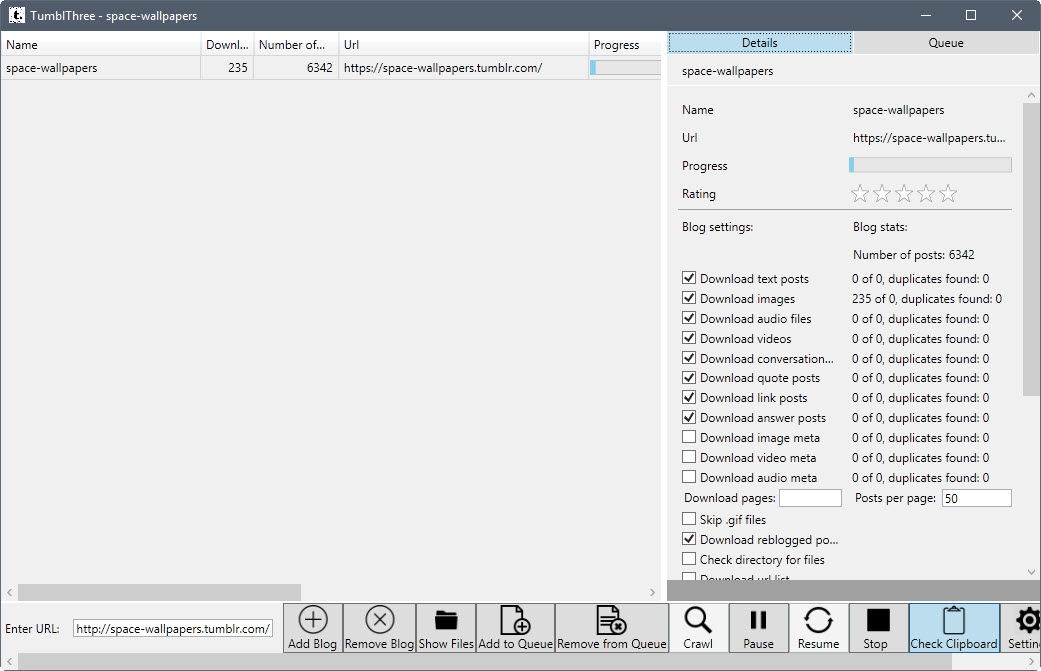Click blog list horizontal scroll left arrow

coord(9,592)
